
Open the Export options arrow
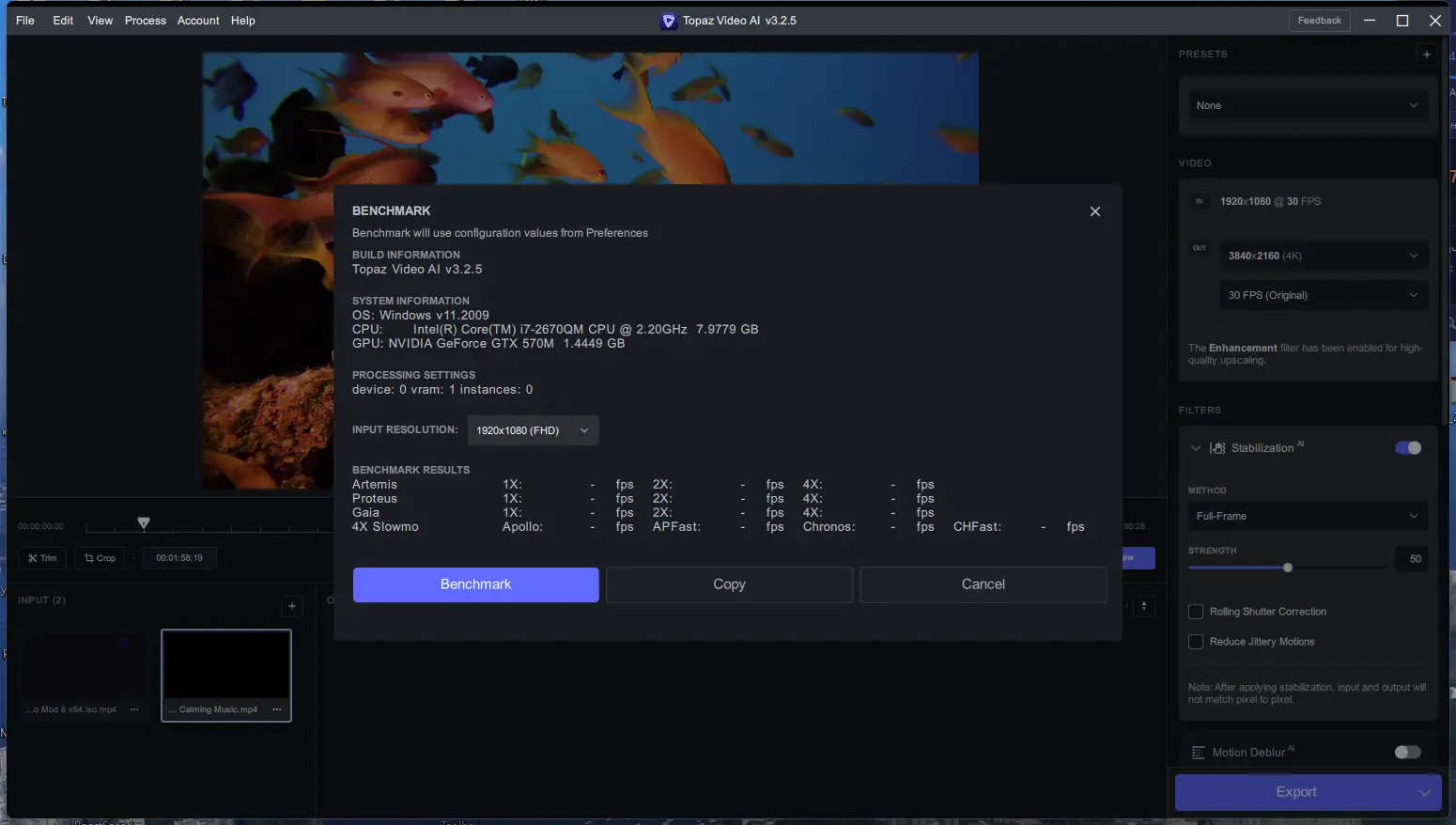tap(1425, 792)
